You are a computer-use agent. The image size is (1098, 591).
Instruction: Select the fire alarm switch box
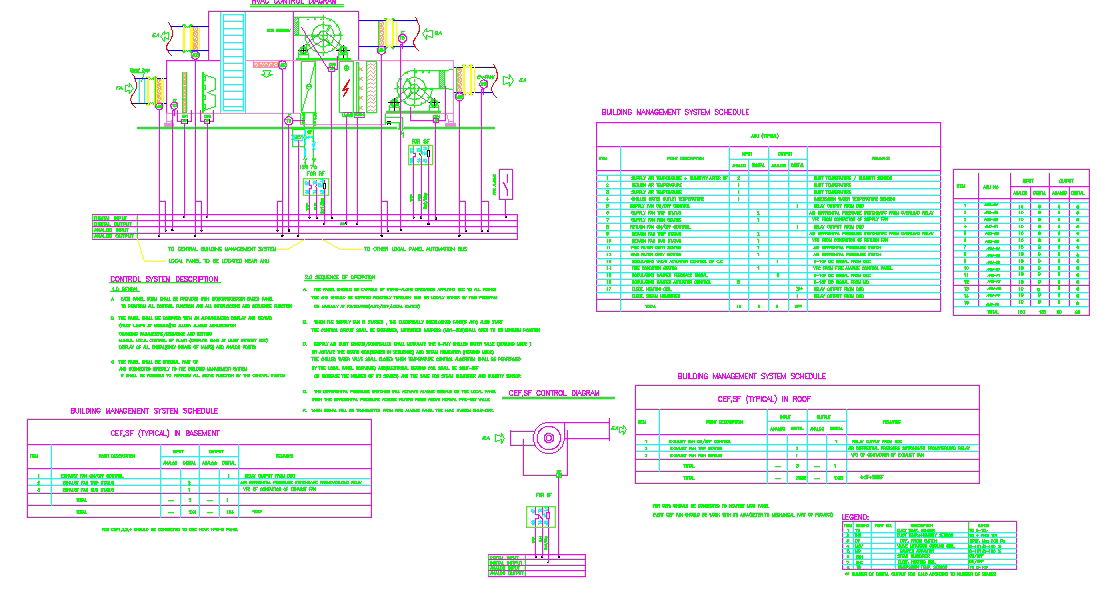pyautogui.click(x=505, y=183)
